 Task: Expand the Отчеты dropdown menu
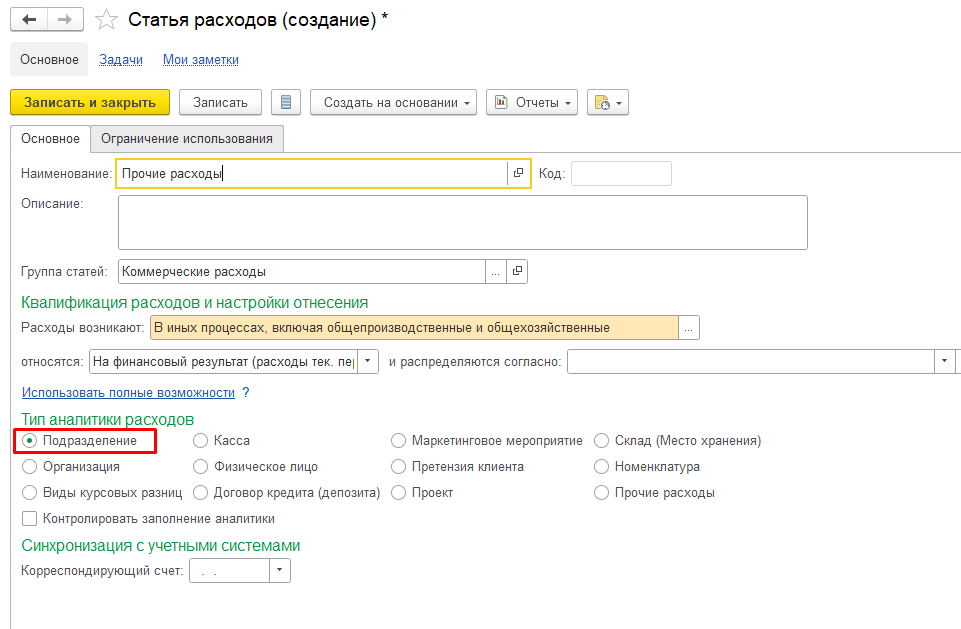531,102
